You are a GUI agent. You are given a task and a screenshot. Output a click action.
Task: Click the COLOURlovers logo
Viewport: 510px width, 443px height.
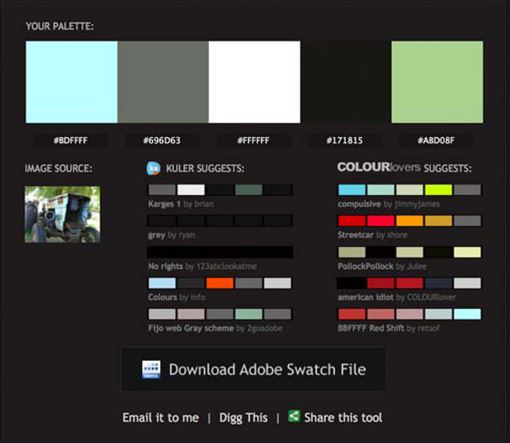(378, 167)
